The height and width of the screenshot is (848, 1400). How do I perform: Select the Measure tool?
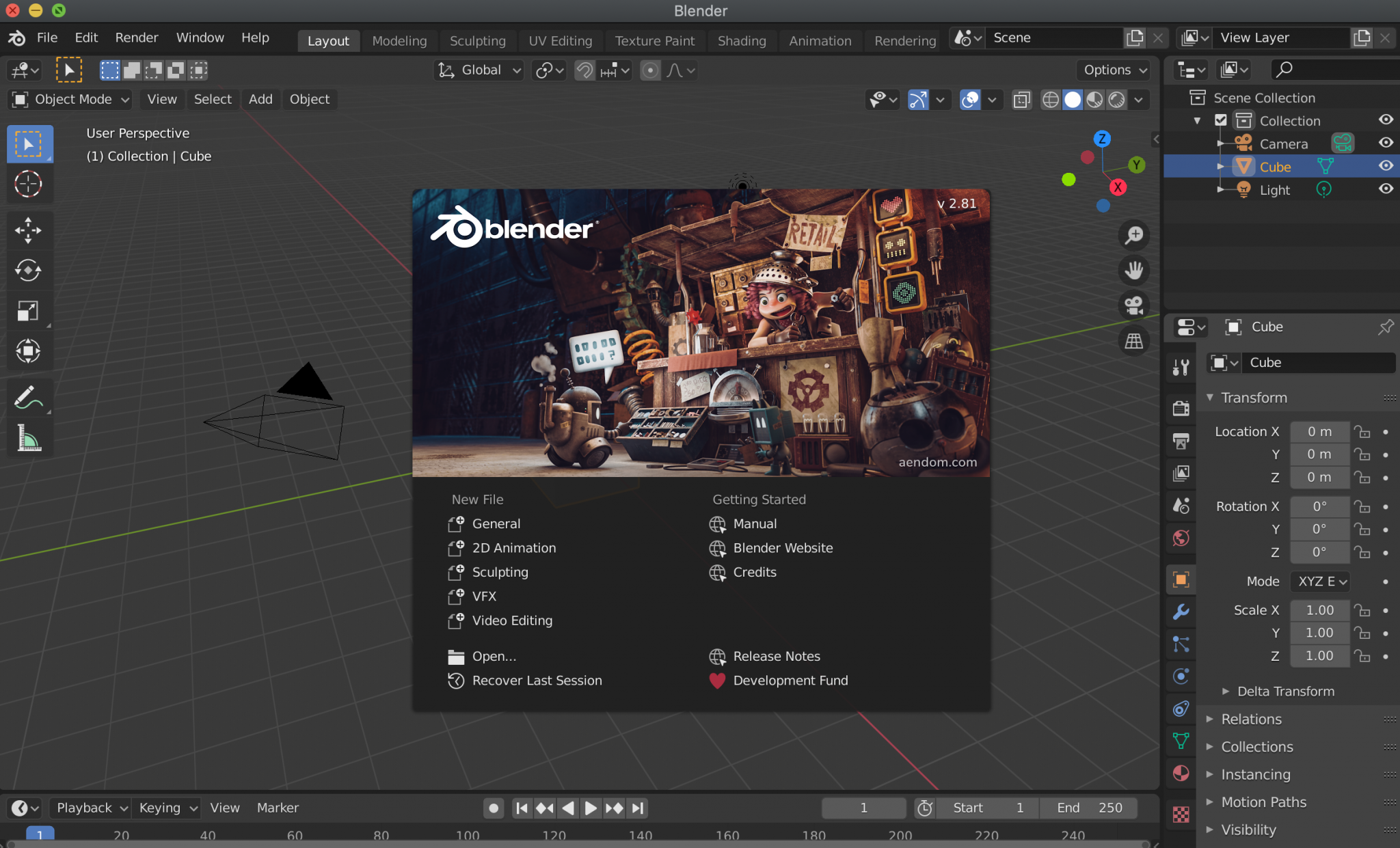pos(28,438)
